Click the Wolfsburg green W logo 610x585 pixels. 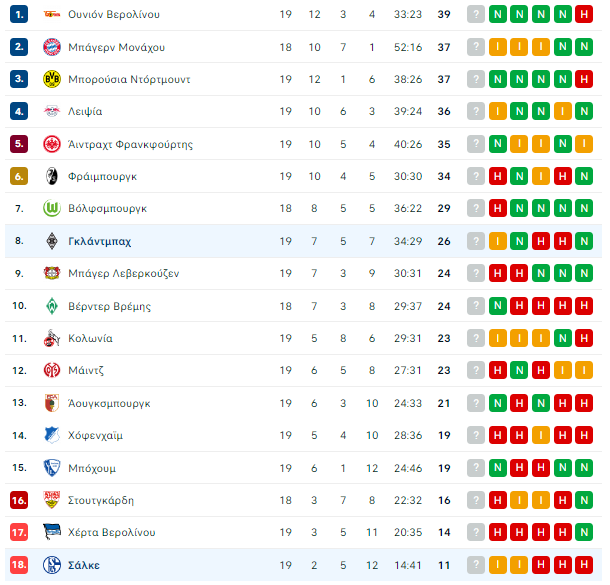52,208
